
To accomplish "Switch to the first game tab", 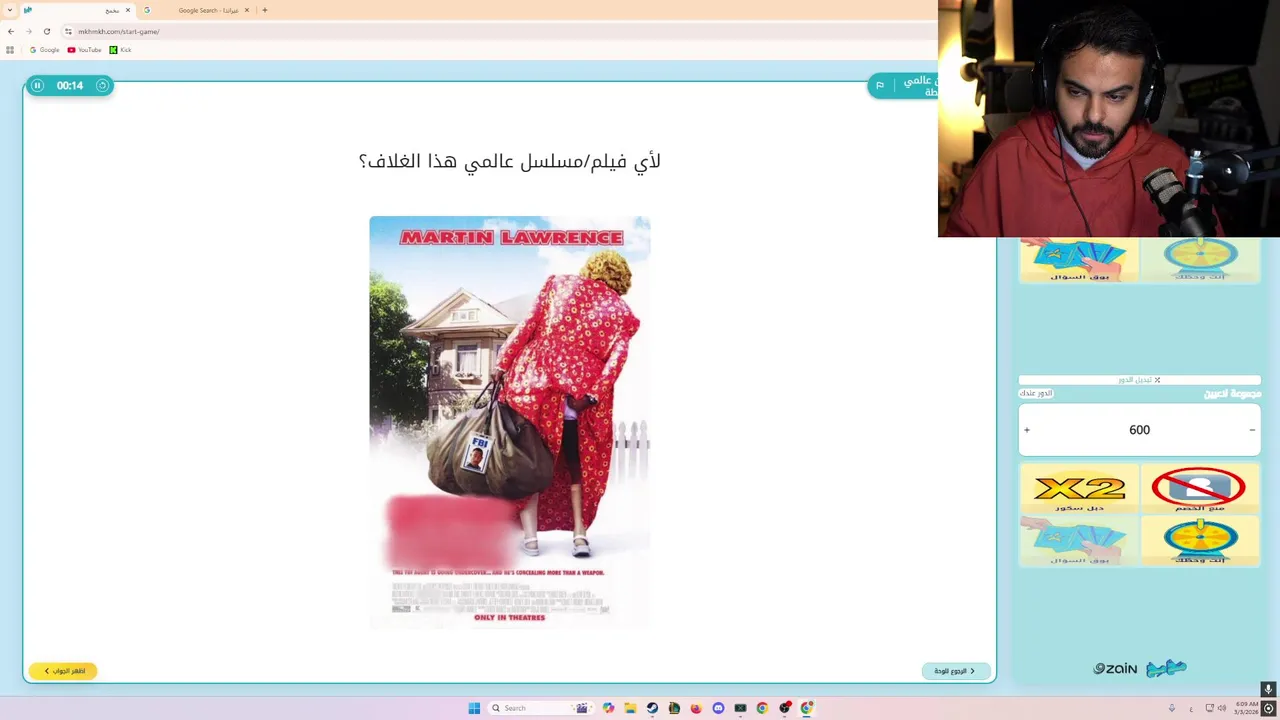I will point(76,10).
